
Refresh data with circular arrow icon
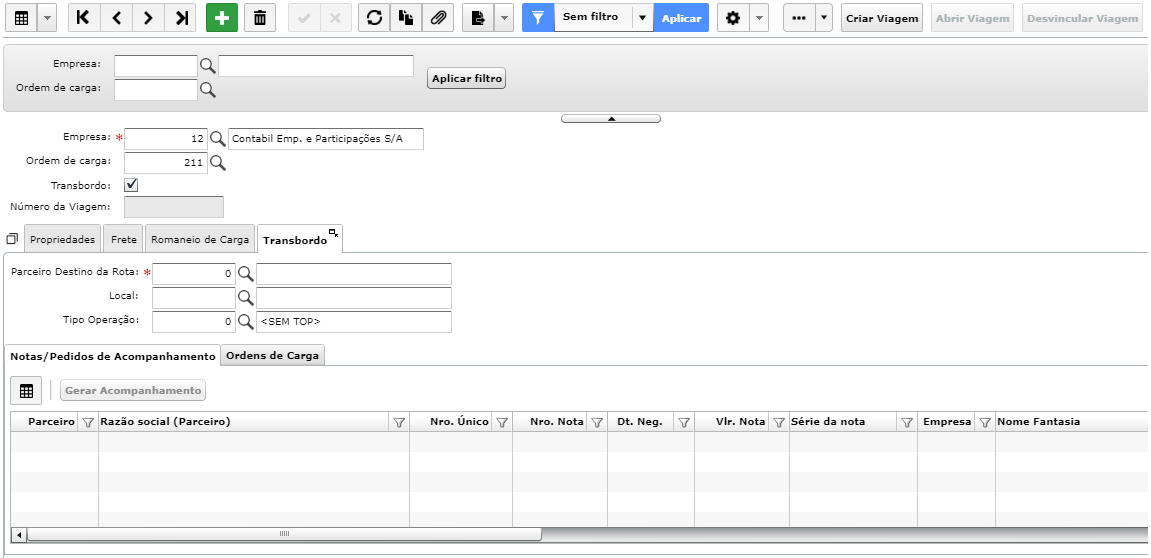click(374, 18)
